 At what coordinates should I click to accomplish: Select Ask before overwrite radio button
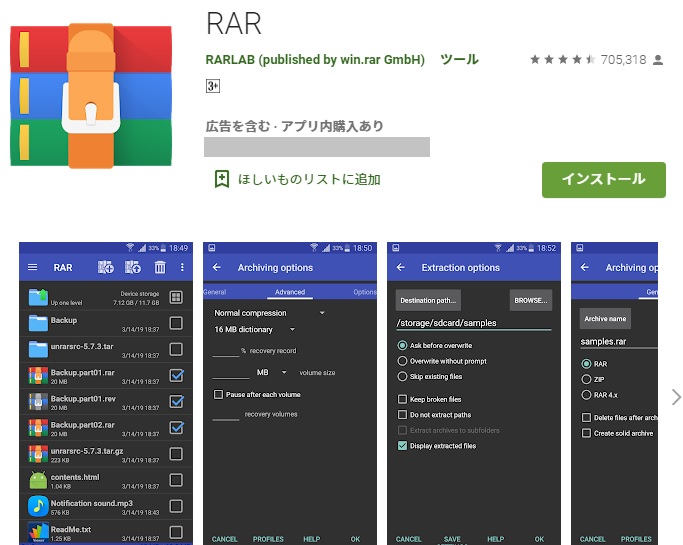402,345
